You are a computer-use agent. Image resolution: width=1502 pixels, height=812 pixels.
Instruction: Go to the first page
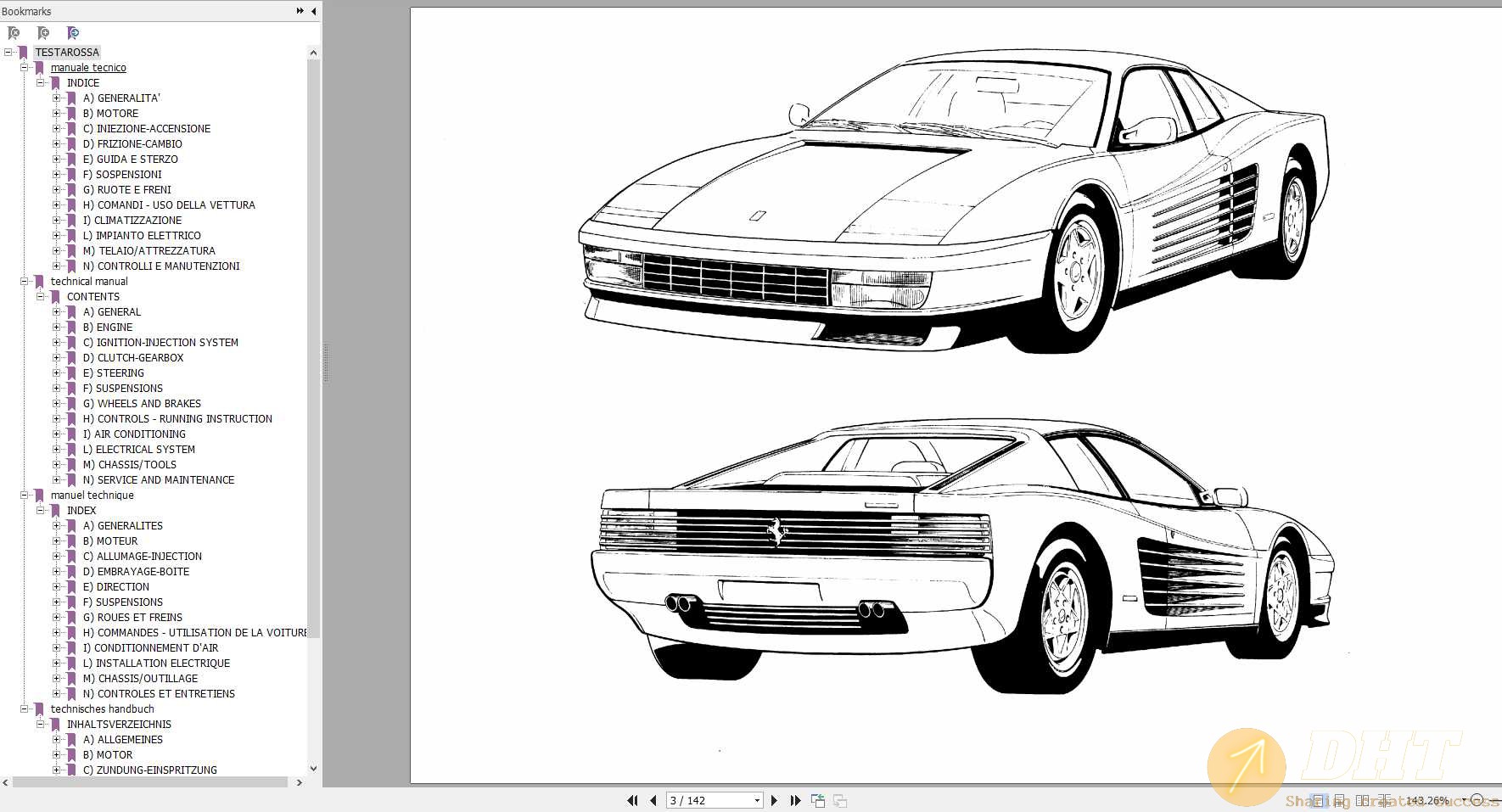point(632,800)
